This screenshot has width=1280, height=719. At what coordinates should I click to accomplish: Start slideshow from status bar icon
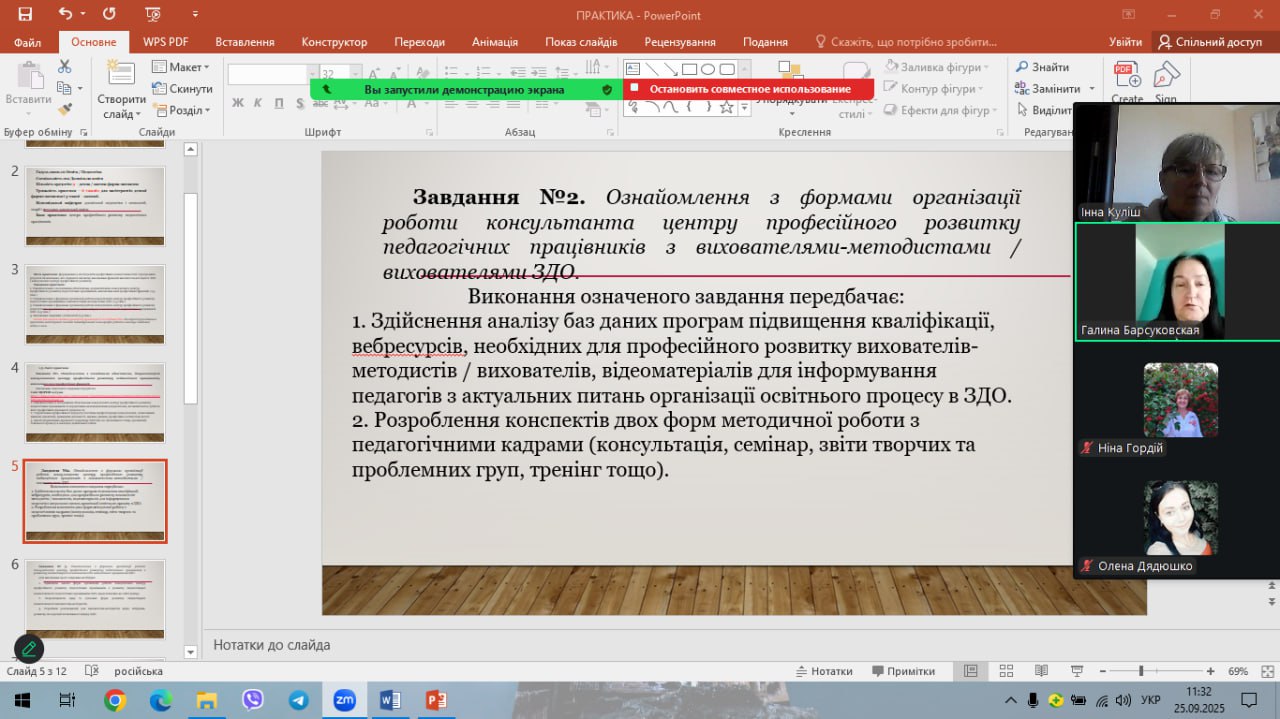(1076, 671)
